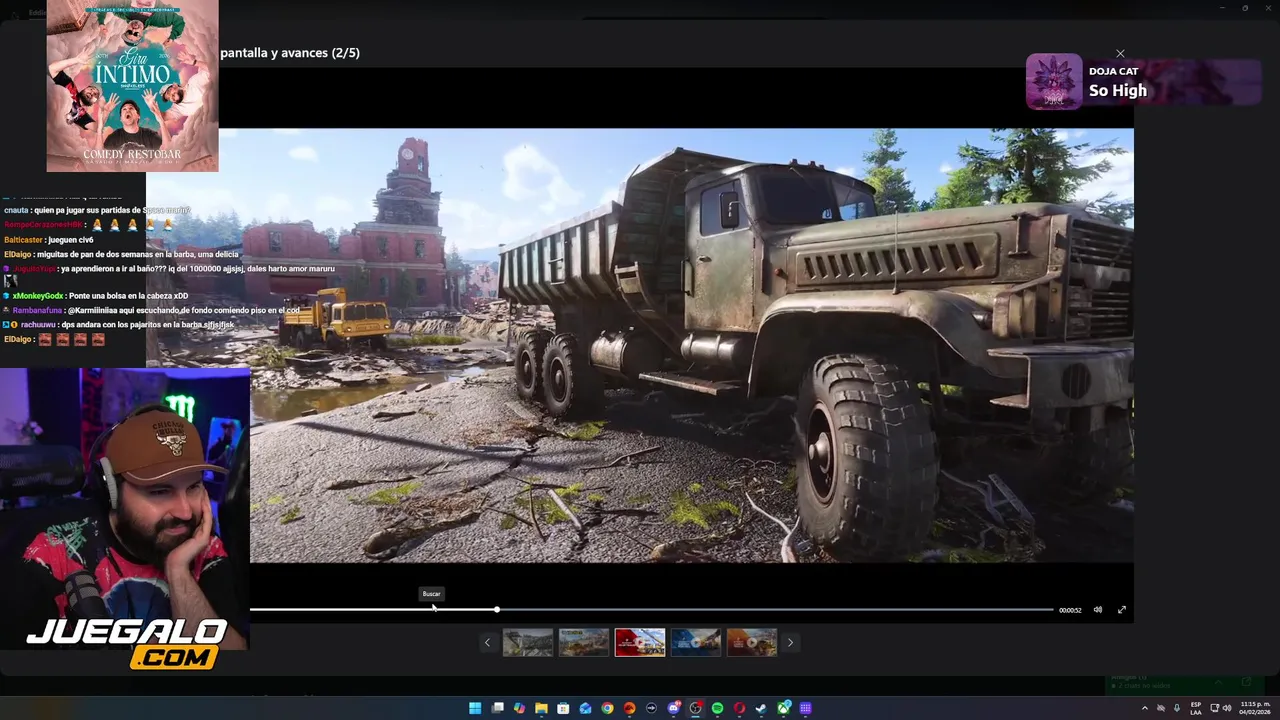Open Microsoft Store from the taskbar

(x=563, y=708)
